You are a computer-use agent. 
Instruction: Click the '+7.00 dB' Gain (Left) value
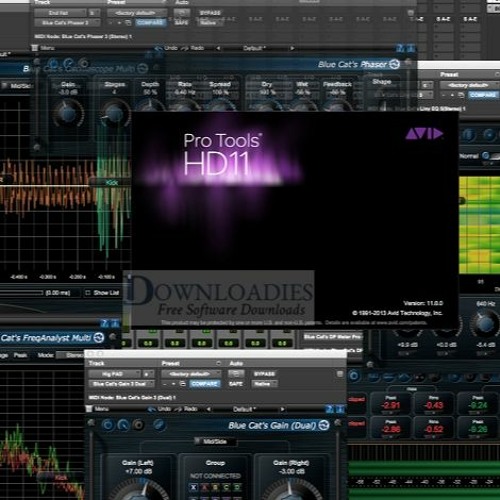click(x=138, y=471)
